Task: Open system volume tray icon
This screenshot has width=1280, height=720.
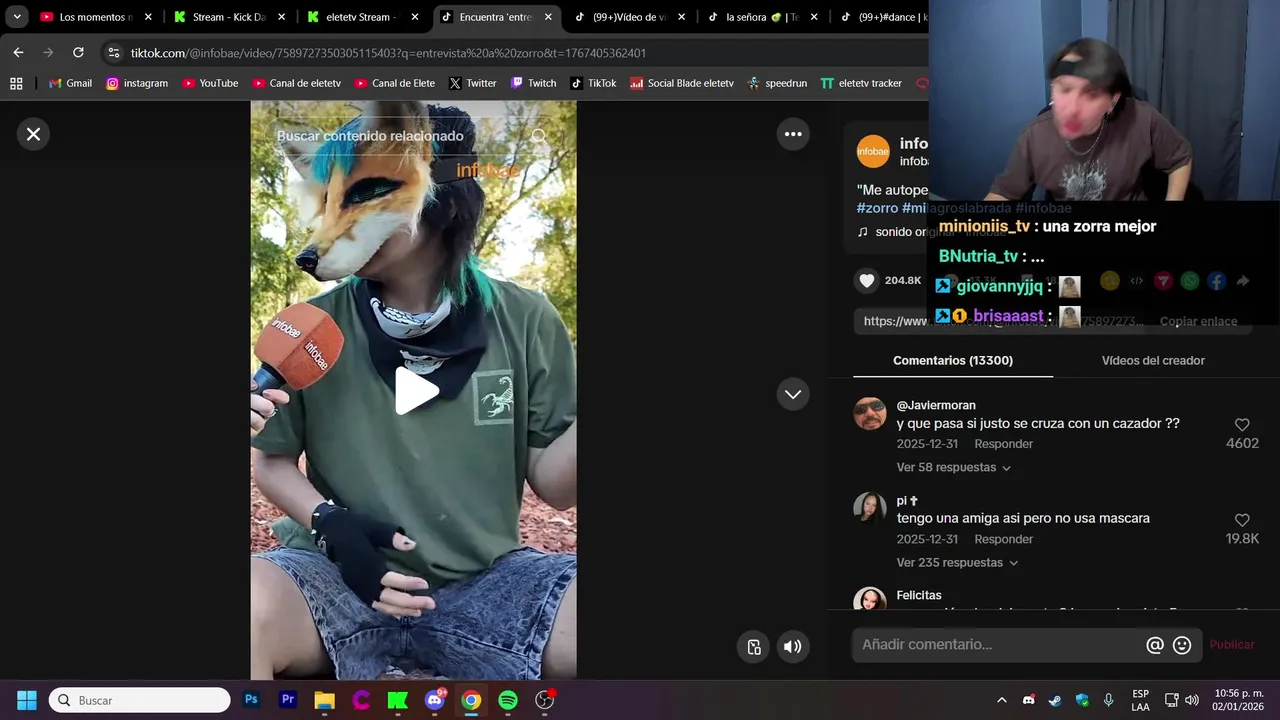Action: click(1191, 700)
